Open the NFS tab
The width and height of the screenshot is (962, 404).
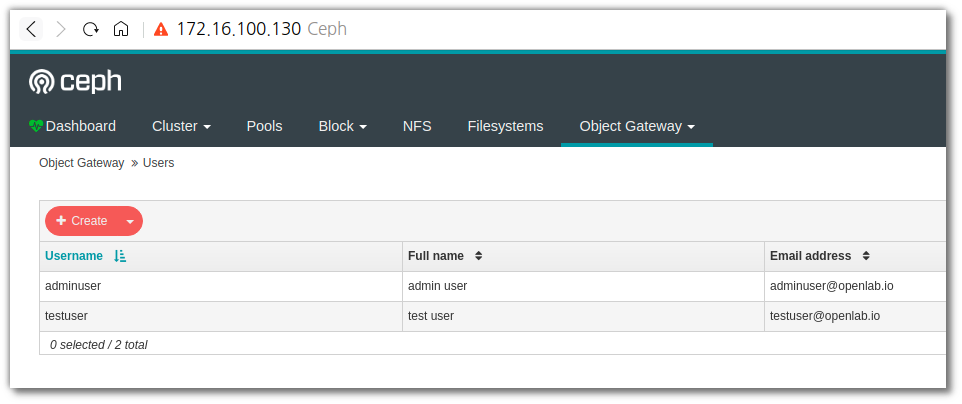pos(417,126)
